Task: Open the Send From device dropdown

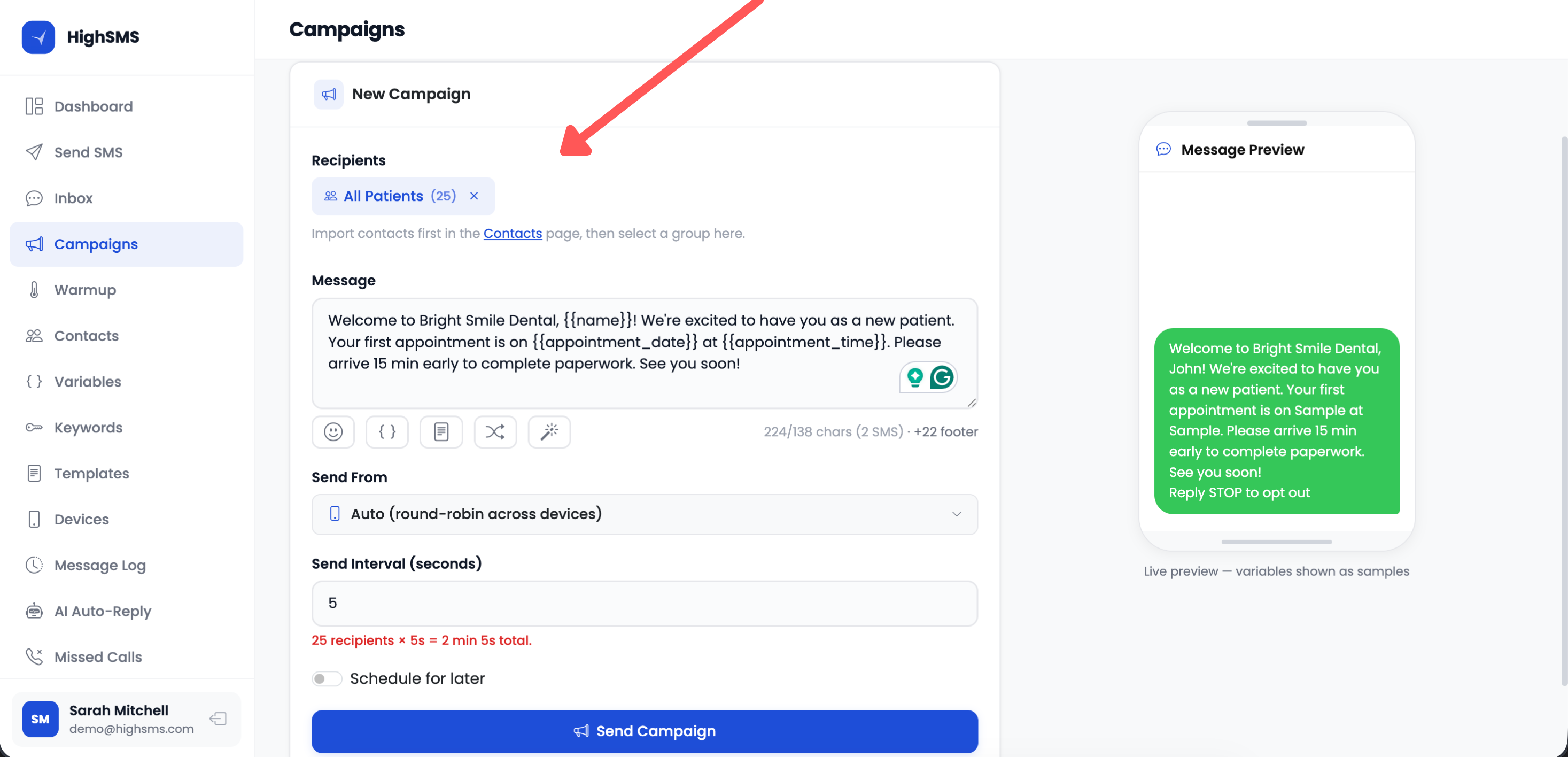Action: (x=644, y=514)
